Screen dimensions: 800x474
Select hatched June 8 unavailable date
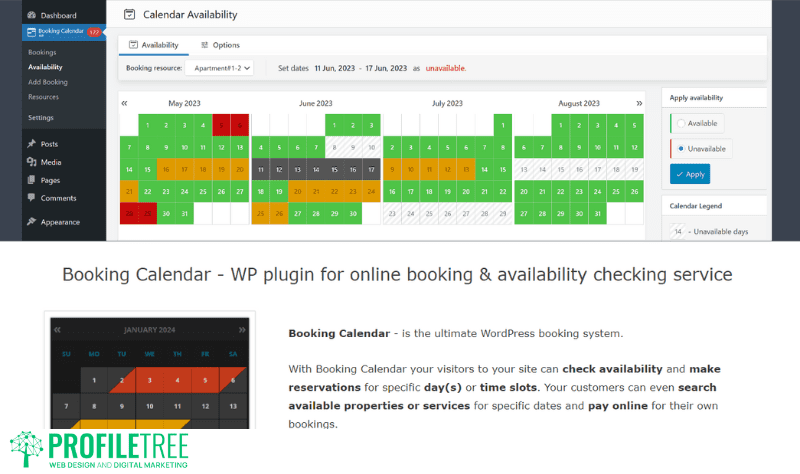coord(334,147)
